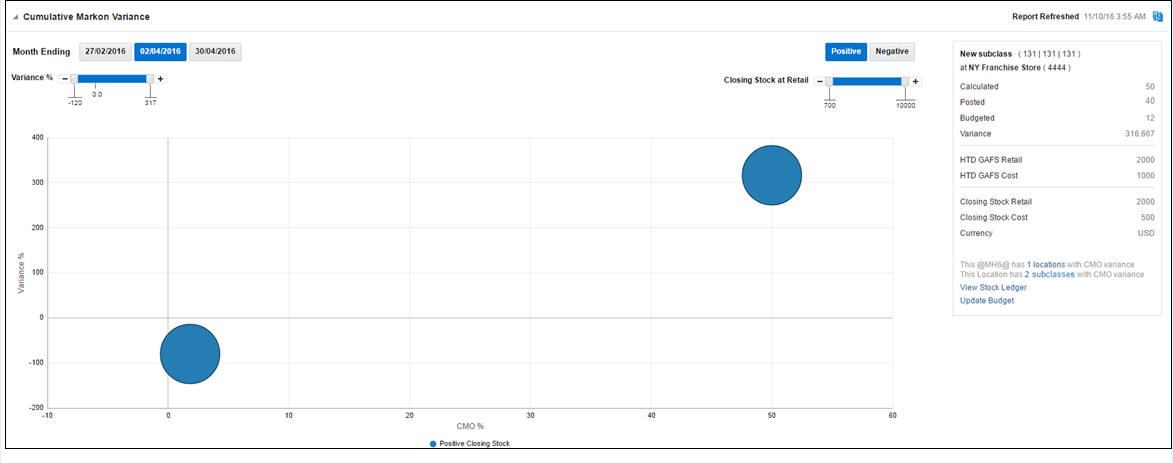
Task: Select the bubble at CMO 50%
Action: coord(771,175)
